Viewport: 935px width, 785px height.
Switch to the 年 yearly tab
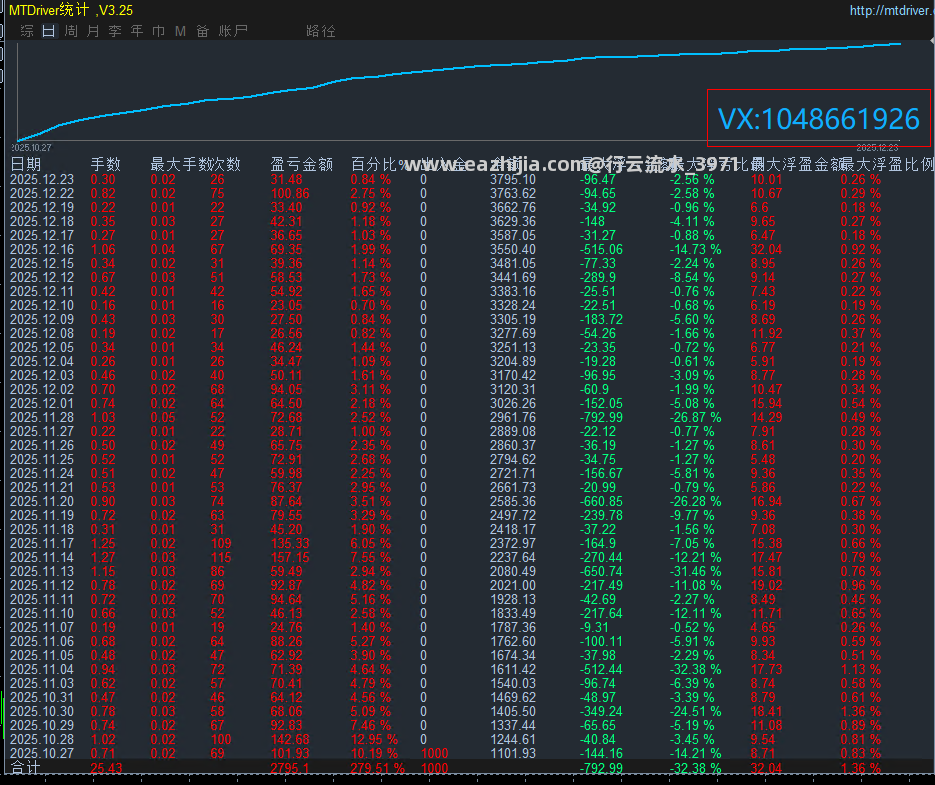point(137,31)
